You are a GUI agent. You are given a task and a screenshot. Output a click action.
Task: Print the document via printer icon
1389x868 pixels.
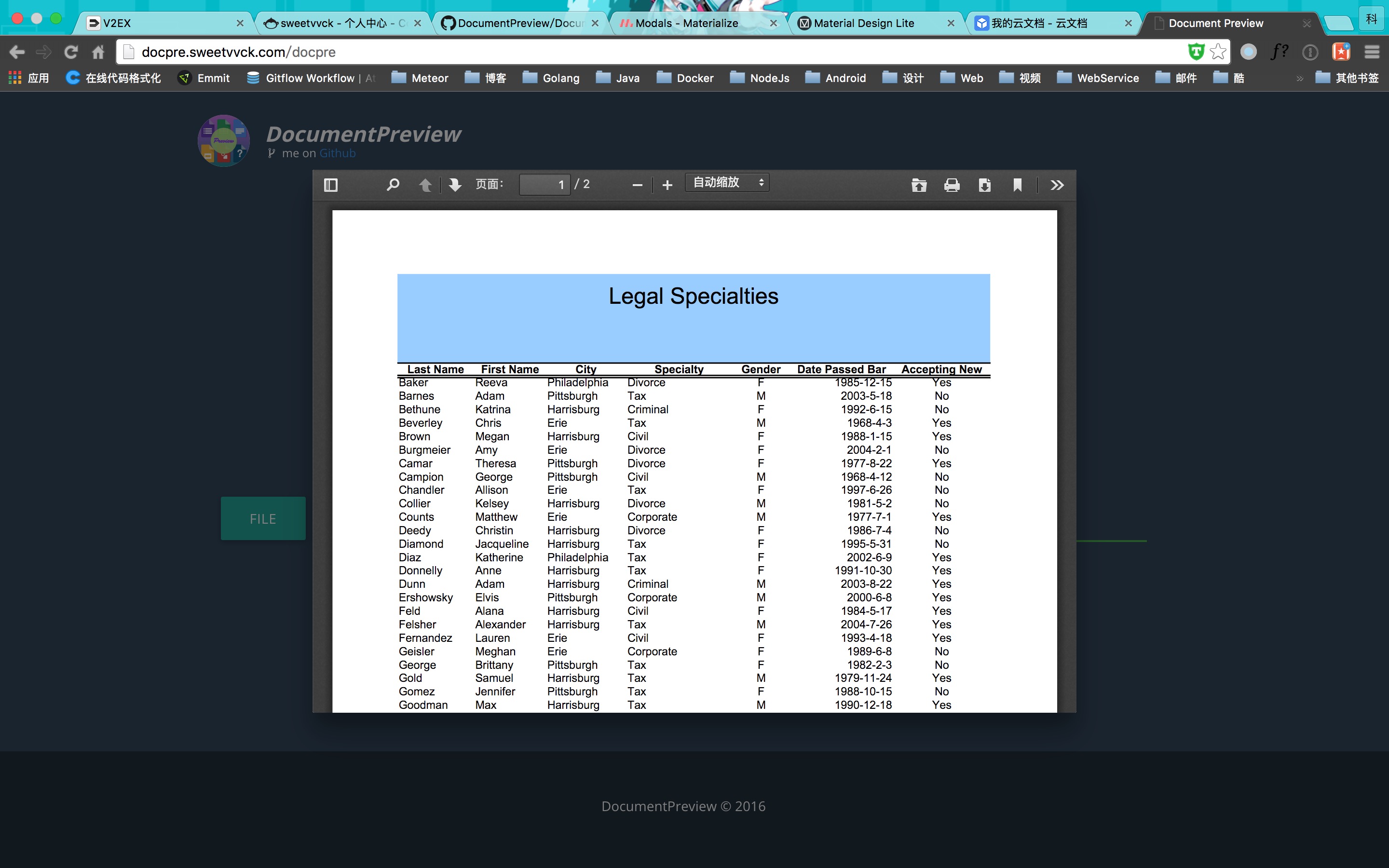tap(952, 185)
